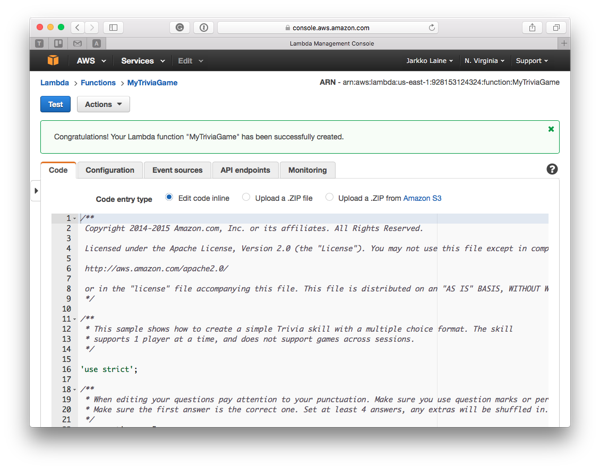Open the Services dropdown menu
Viewport: 600px width, 470px height.
pyautogui.click(x=143, y=61)
